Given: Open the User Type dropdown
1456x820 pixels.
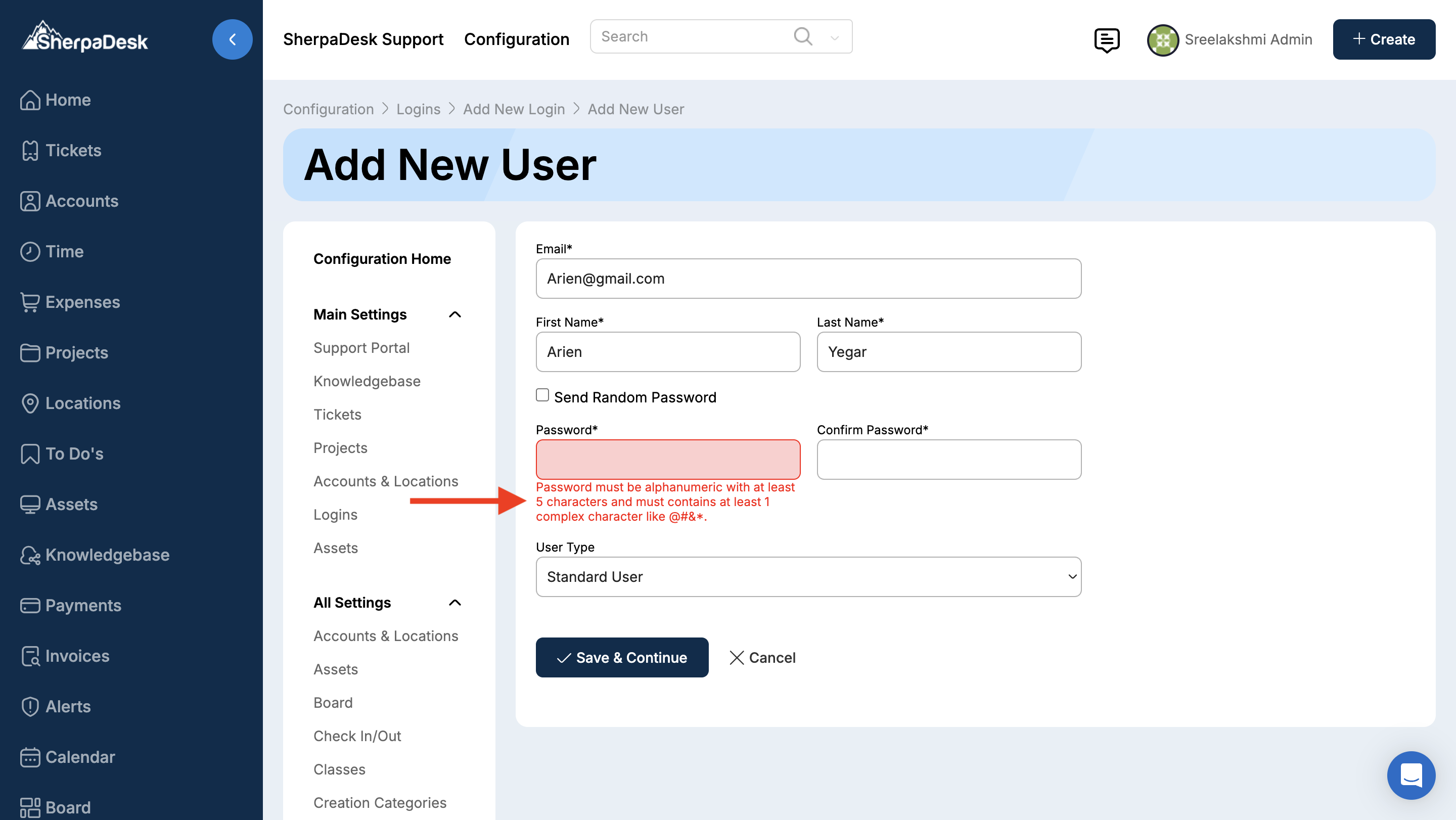Looking at the screenshot, I should coord(808,576).
